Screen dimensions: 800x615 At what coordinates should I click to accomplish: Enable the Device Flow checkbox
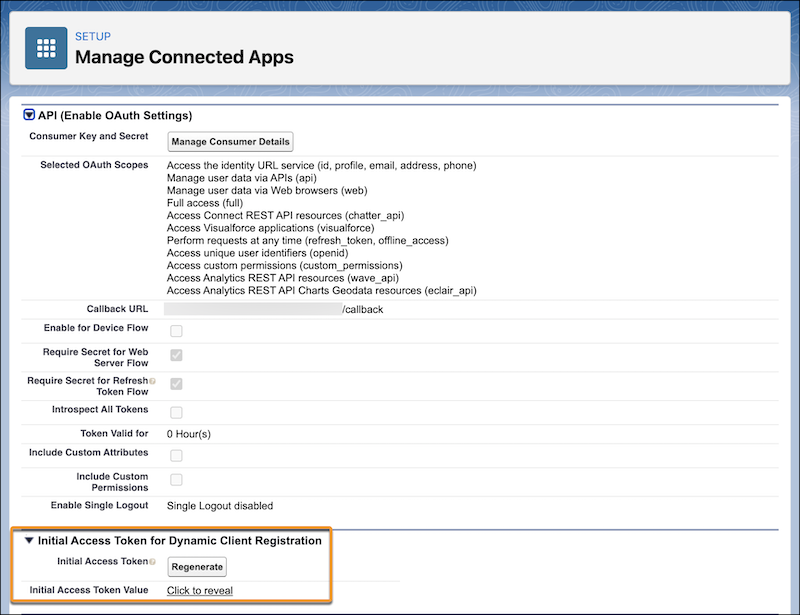click(x=176, y=331)
